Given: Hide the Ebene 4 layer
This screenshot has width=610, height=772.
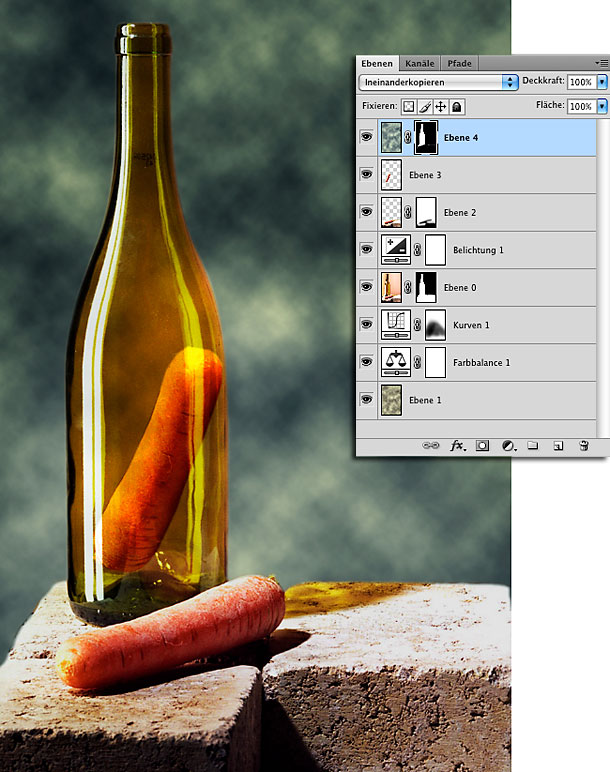Looking at the screenshot, I should click(x=366, y=136).
